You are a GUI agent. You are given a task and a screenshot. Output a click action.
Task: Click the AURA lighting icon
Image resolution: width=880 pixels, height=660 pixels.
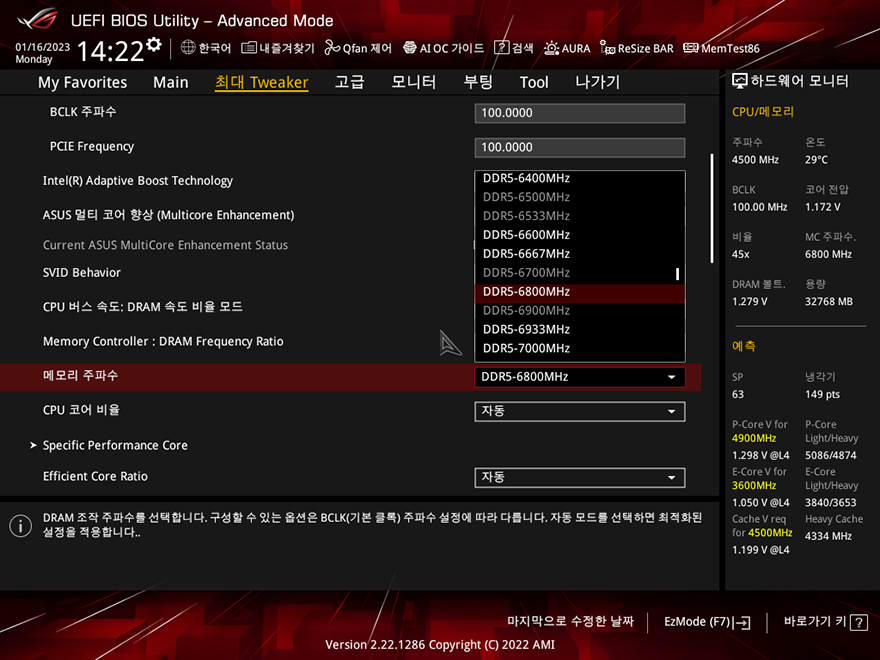(551, 48)
